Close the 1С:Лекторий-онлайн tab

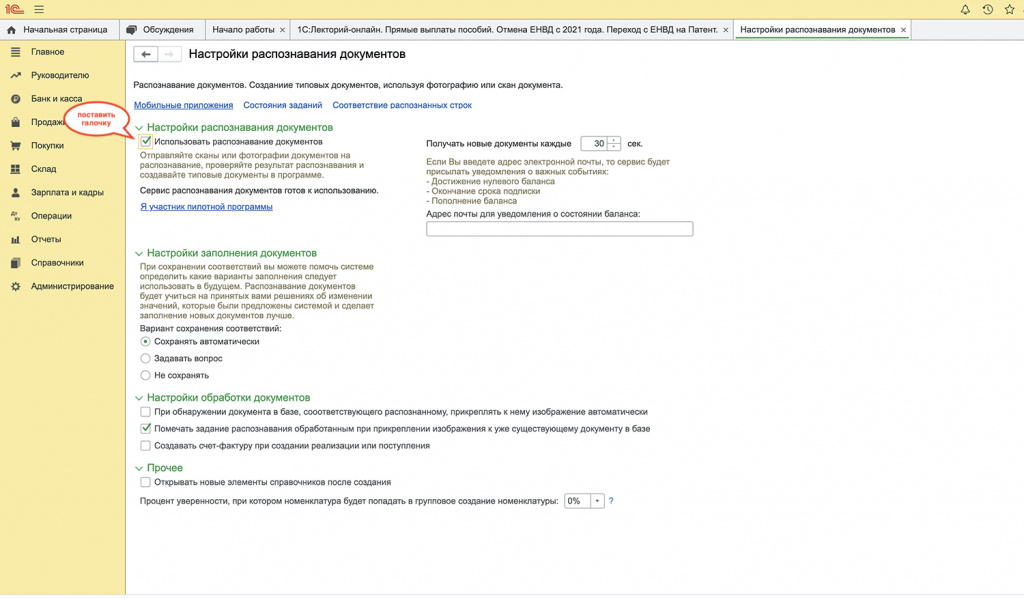pos(726,30)
